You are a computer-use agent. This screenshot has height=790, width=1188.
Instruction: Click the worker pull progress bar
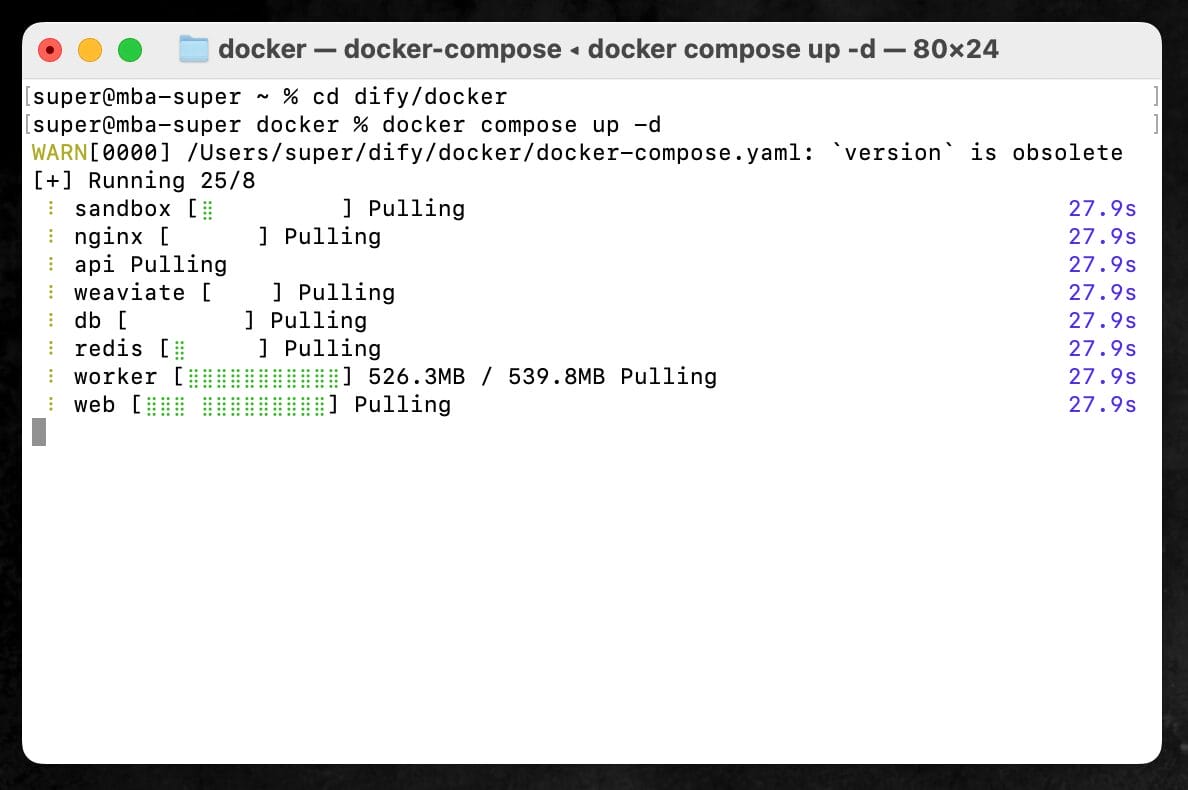click(262, 377)
